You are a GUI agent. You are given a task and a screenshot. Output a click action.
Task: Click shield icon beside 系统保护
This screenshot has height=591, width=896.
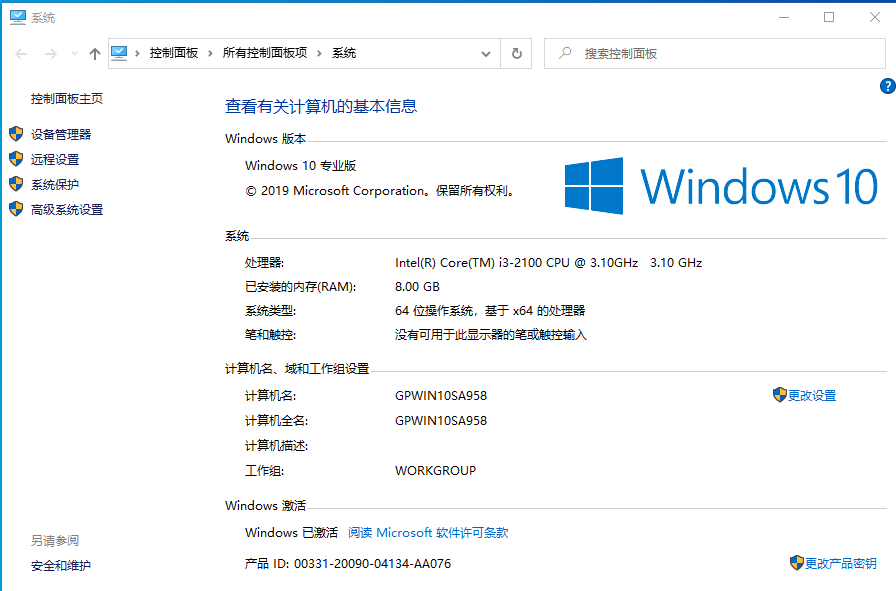(x=16, y=184)
